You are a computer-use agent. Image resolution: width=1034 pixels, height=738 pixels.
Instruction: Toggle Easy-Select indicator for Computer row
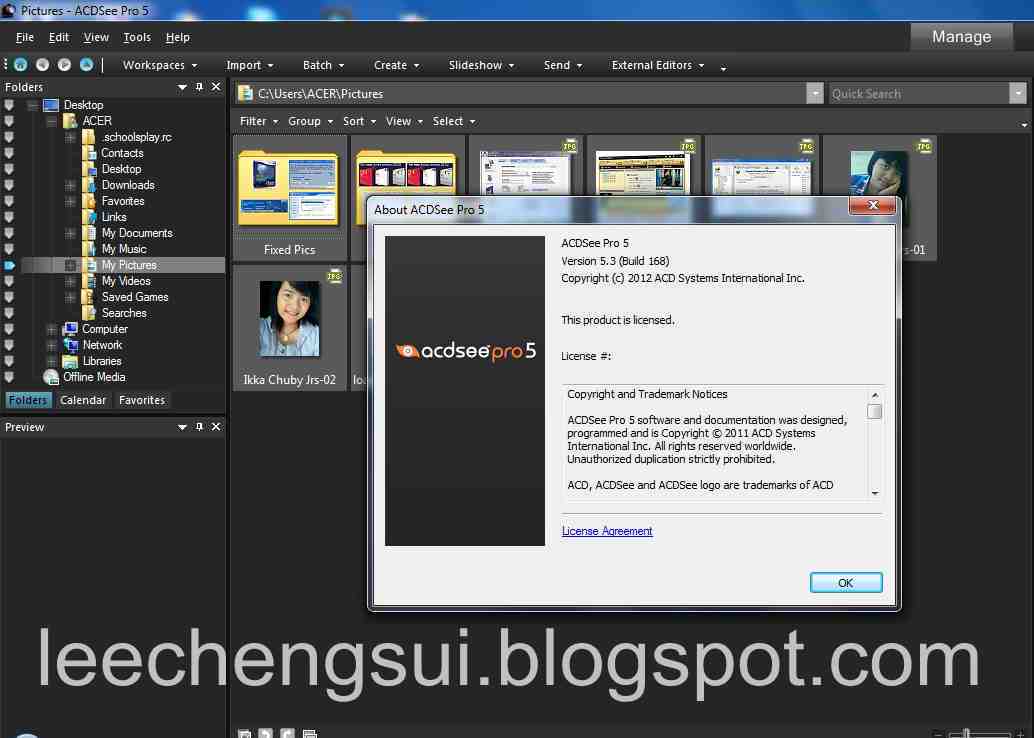tap(9, 329)
